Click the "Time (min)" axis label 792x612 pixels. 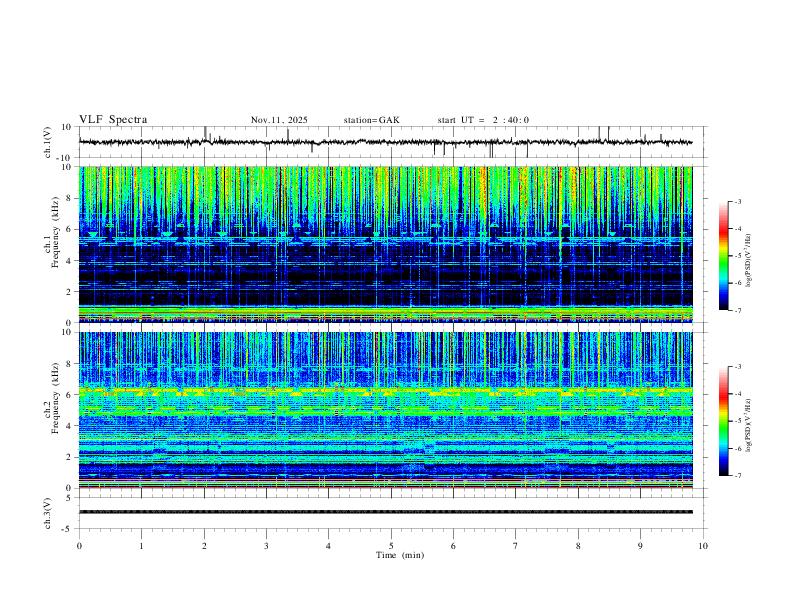point(400,555)
